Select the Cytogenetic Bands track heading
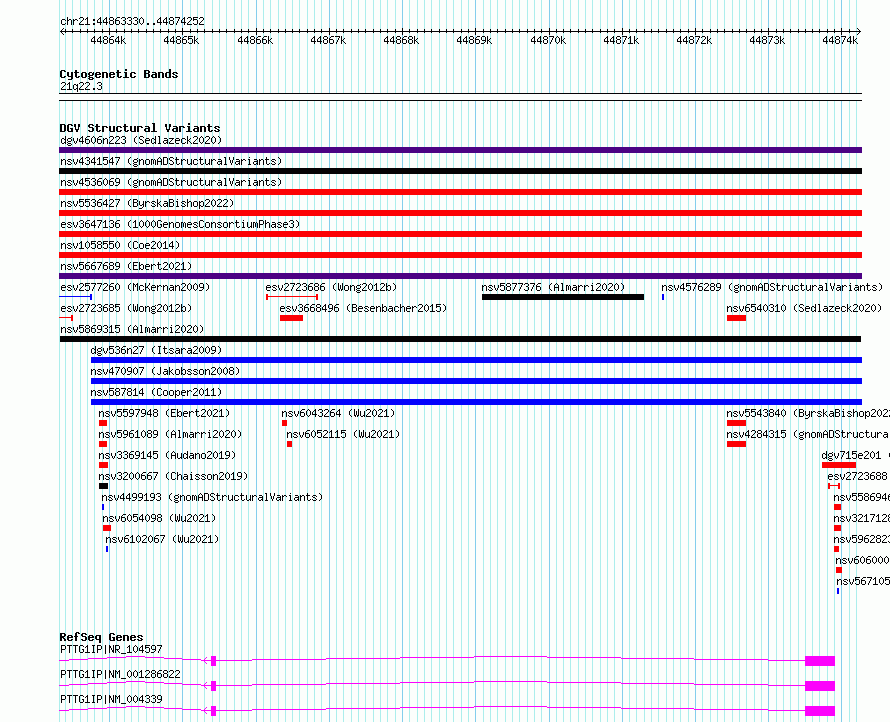Image resolution: width=890 pixels, height=722 pixels. pos(119,74)
